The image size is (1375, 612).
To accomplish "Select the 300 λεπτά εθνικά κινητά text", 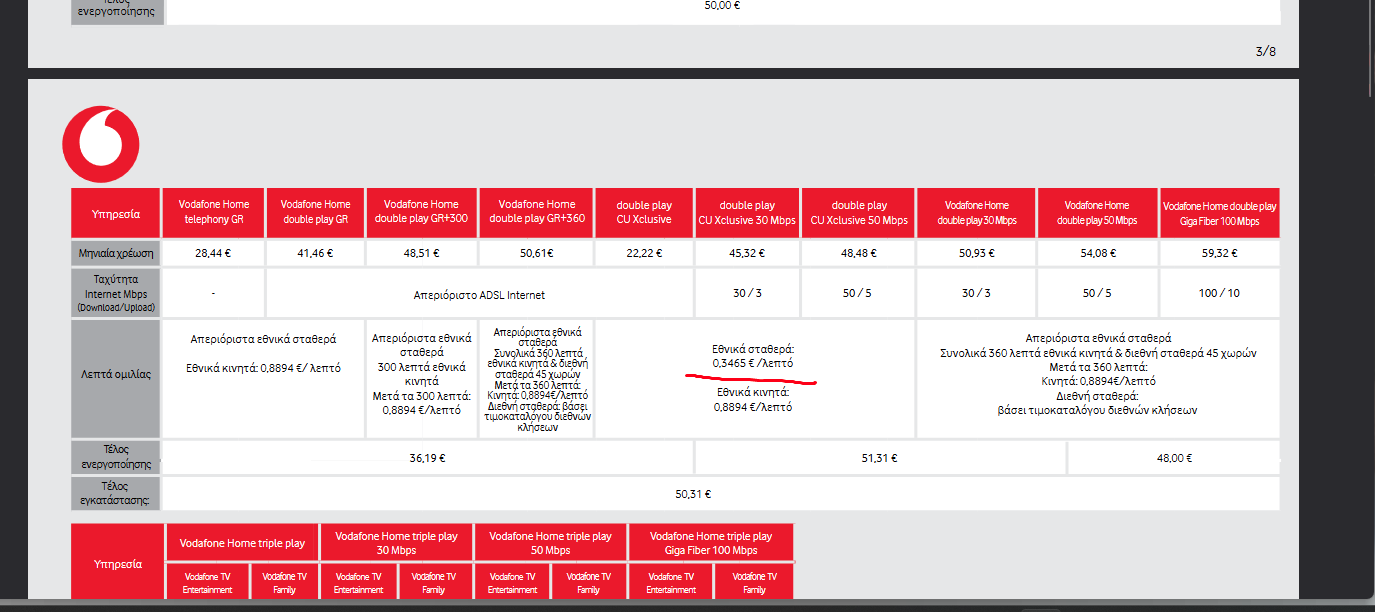I will pyautogui.click(x=420, y=374).
